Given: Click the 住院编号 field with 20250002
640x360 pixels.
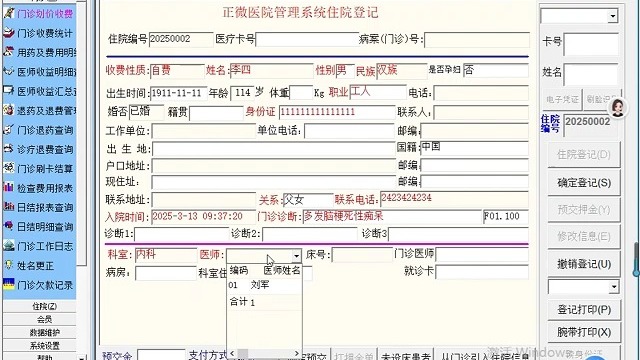Looking at the screenshot, I should click(181, 39).
